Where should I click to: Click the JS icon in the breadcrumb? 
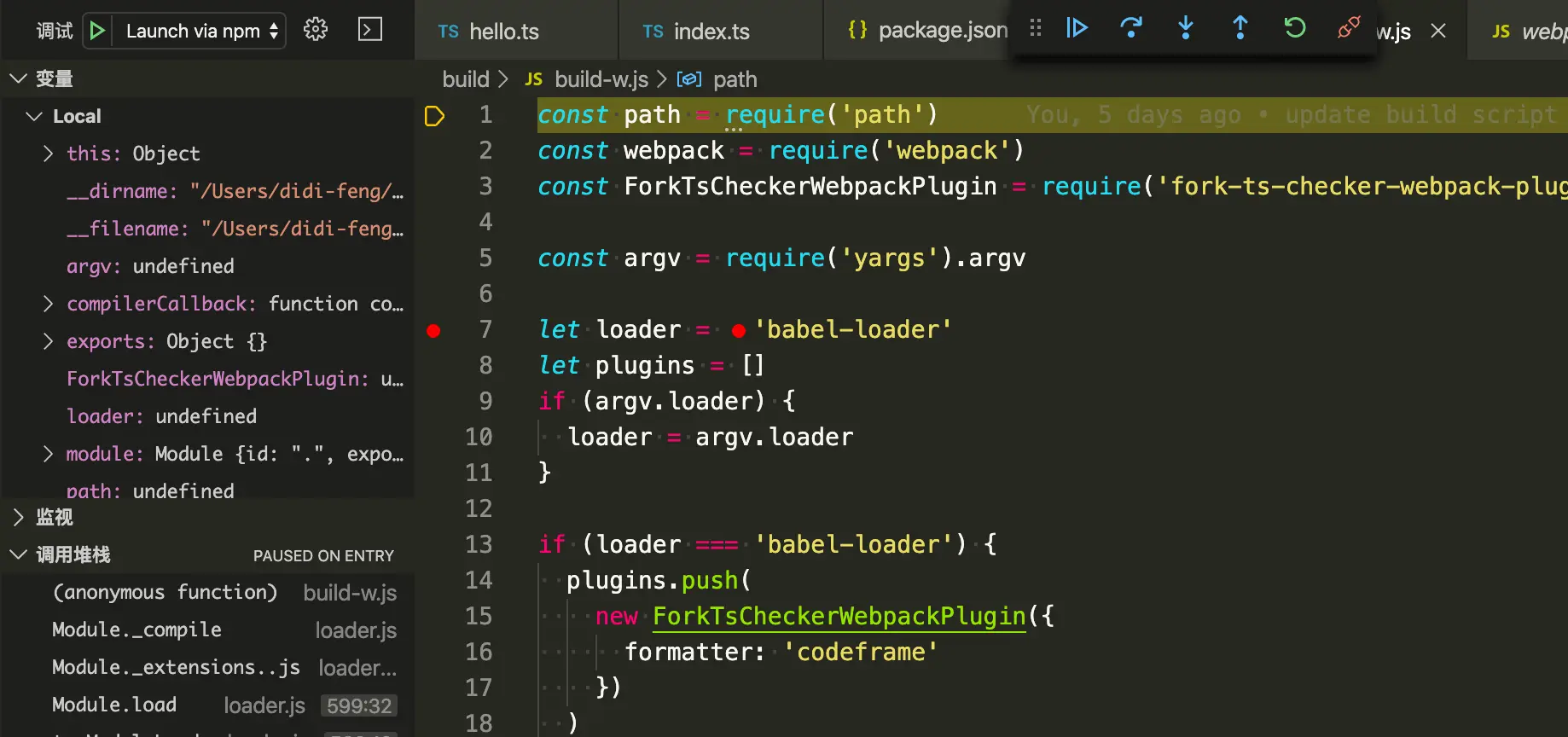tap(534, 79)
